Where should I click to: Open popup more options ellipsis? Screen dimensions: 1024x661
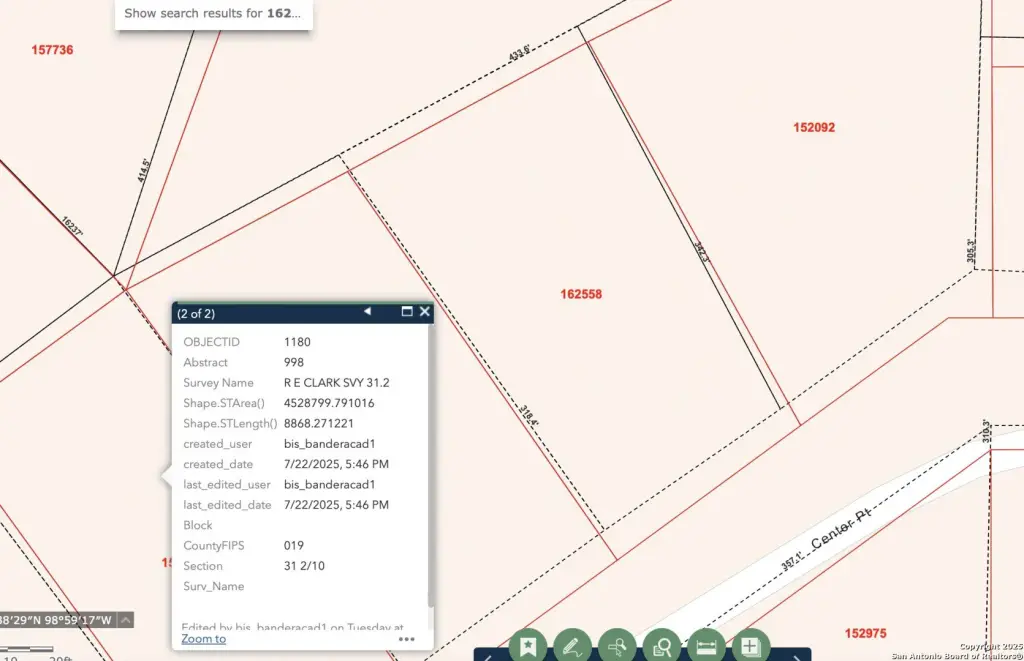(x=406, y=639)
